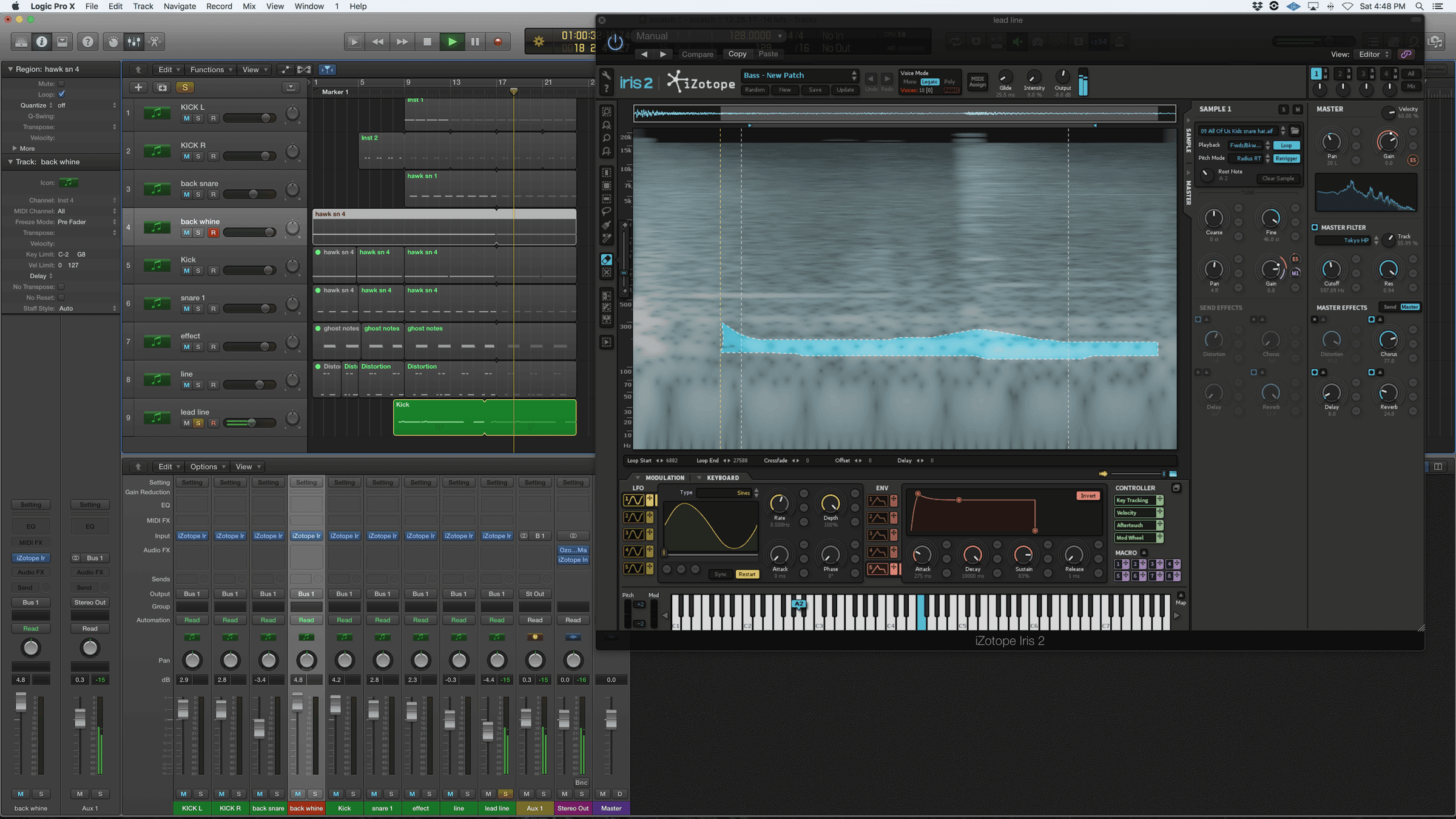The image size is (1456, 819).
Task: Toggle the Iris plugin power bypass button
Action: click(615, 42)
